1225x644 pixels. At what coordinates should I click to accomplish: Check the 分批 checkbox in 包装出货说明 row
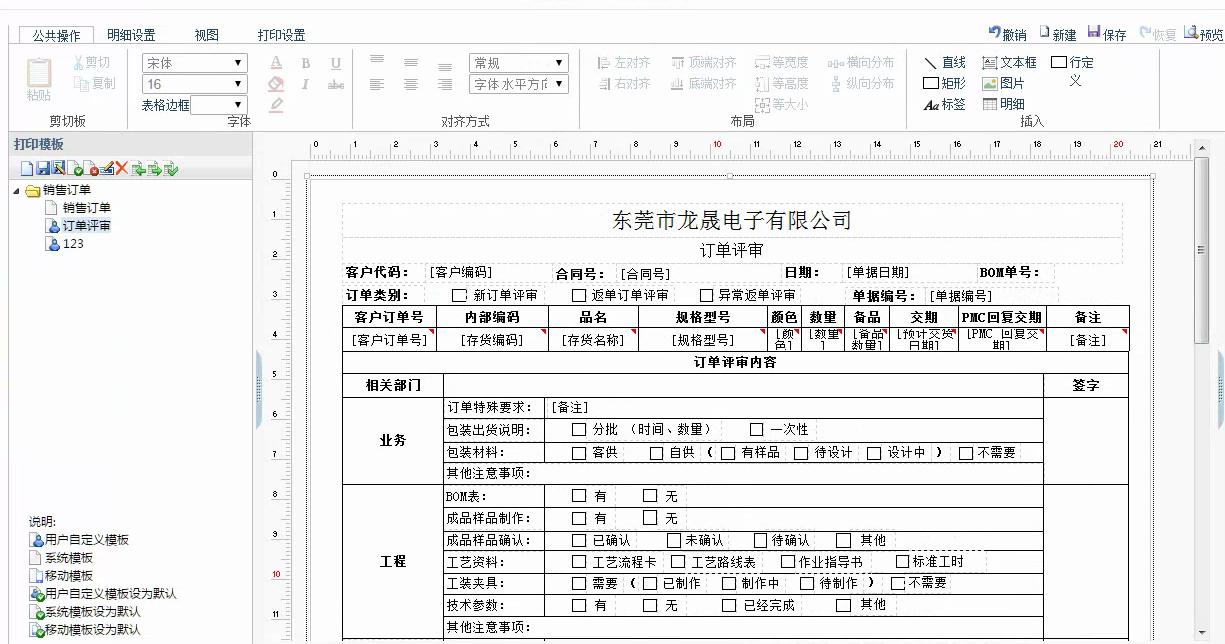coord(579,430)
